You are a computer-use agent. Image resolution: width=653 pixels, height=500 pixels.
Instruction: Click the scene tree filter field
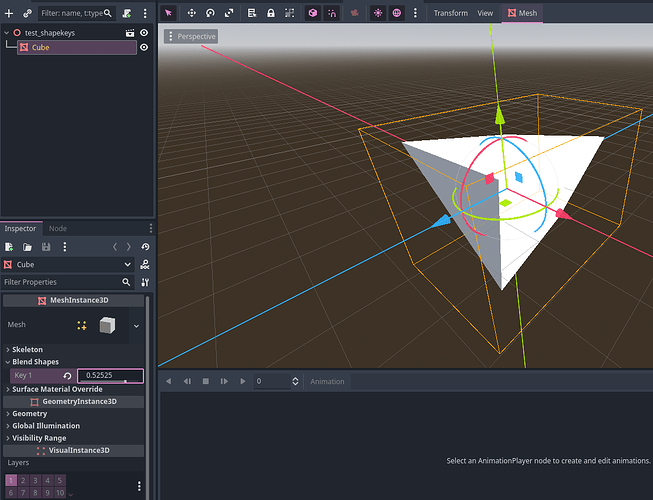[76, 13]
